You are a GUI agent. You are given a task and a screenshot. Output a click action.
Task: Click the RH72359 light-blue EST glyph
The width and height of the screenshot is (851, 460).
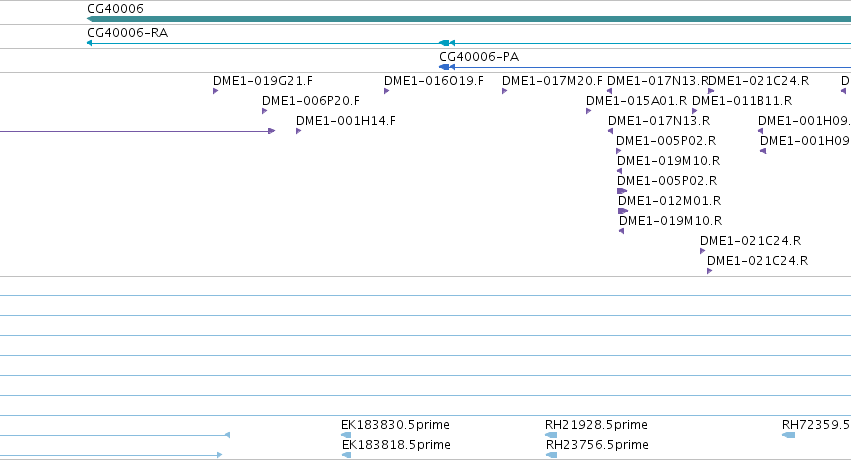click(789, 435)
